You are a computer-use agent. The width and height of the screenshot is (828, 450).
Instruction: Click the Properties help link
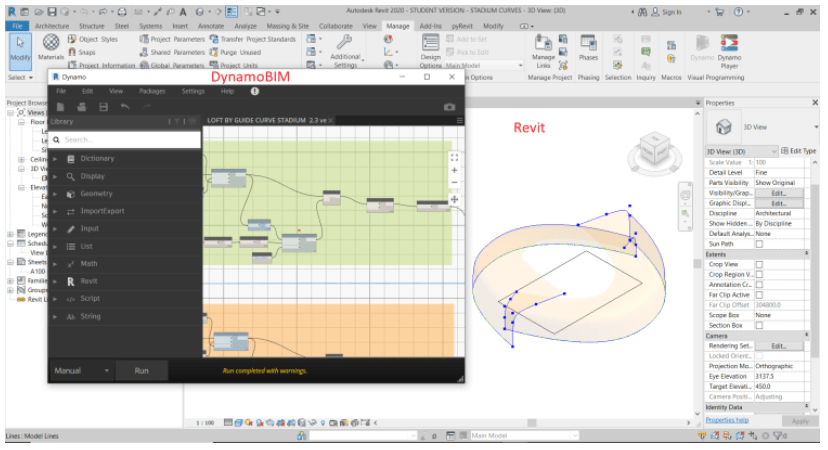[727, 421]
